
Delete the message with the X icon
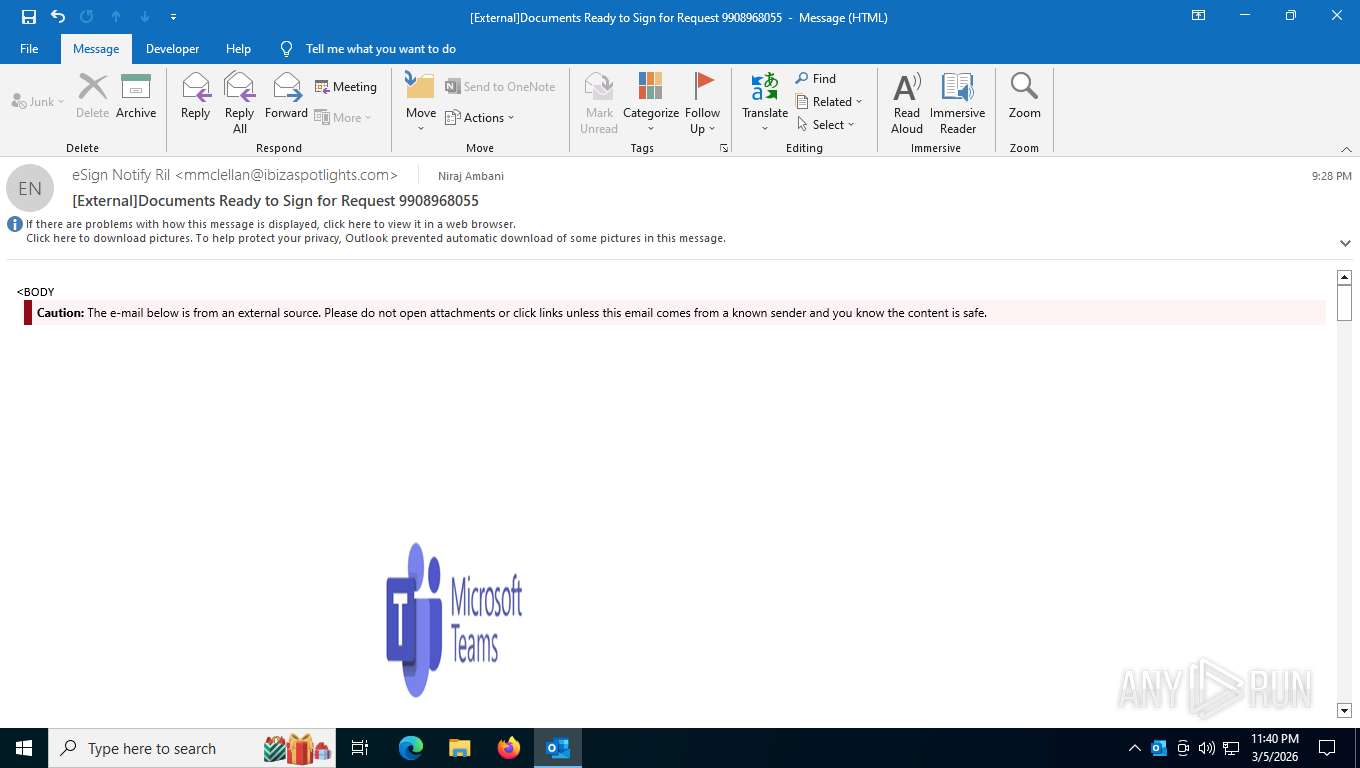point(92,96)
